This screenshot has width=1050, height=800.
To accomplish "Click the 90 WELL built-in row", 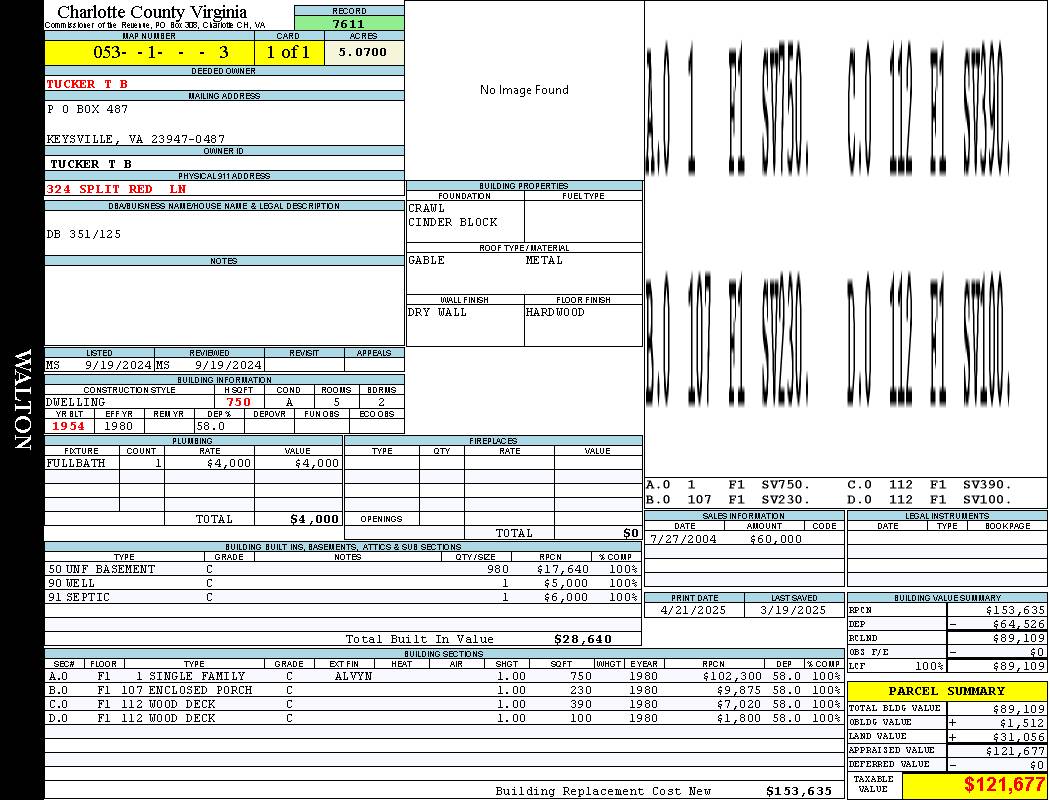I will pyautogui.click(x=343, y=584).
